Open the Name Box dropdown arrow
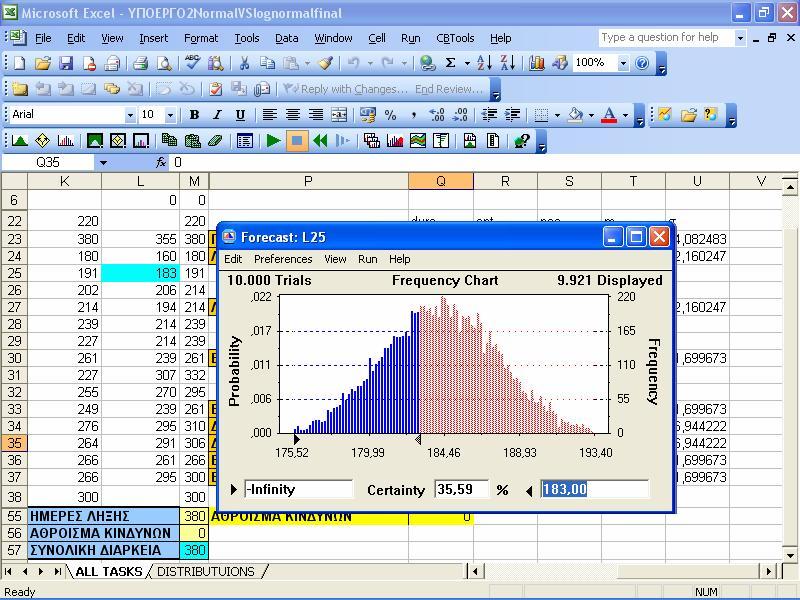Viewport: 800px width, 600px height. 104,163
